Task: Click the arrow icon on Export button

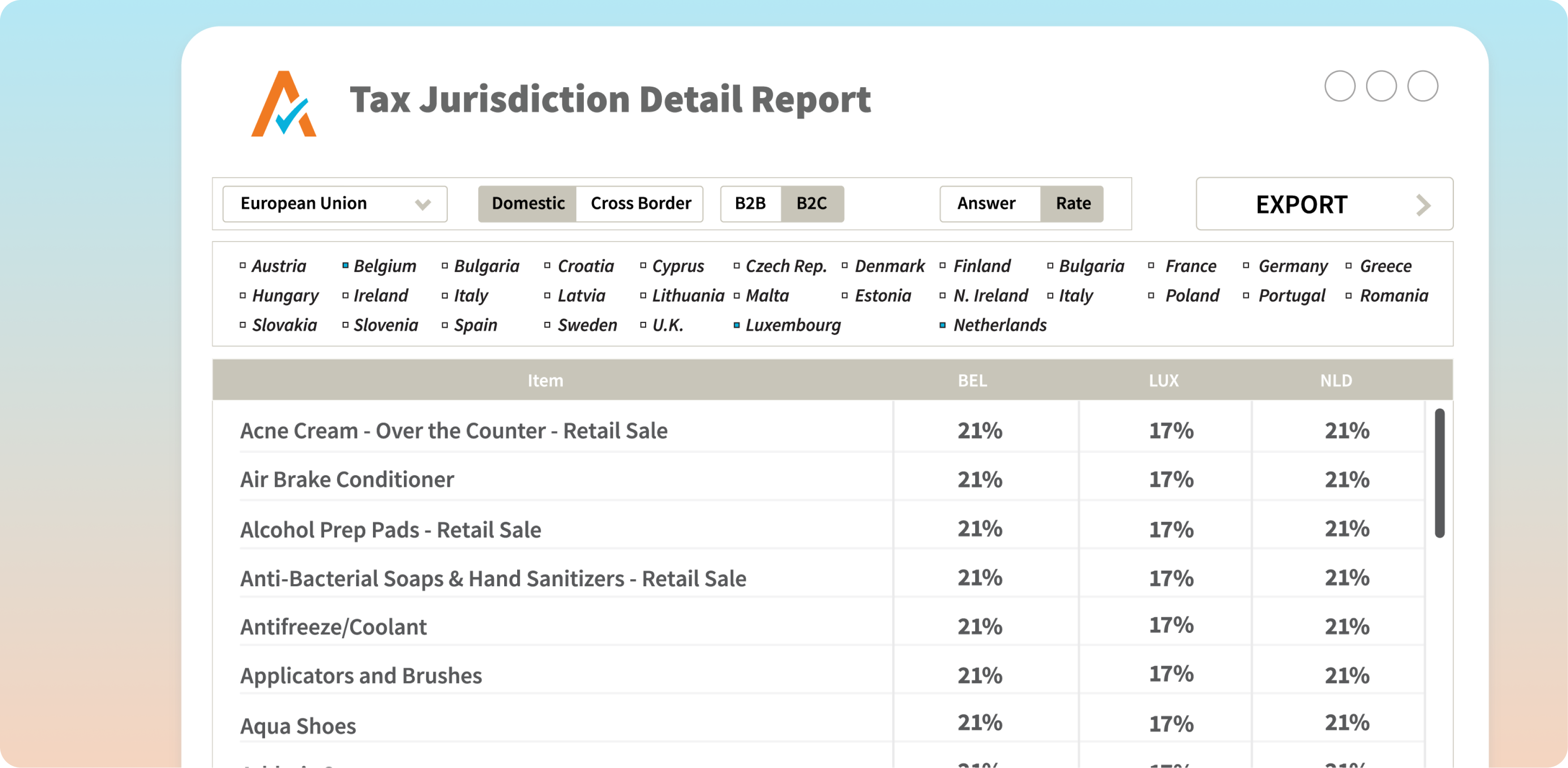Action: 1422,205
